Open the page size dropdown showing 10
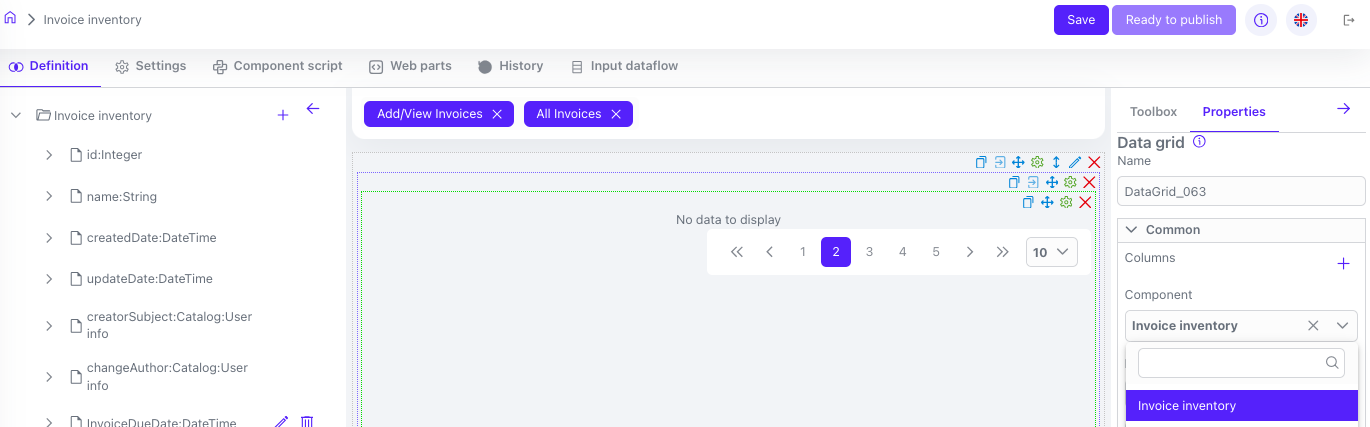The width and height of the screenshot is (1370, 427). click(1051, 252)
